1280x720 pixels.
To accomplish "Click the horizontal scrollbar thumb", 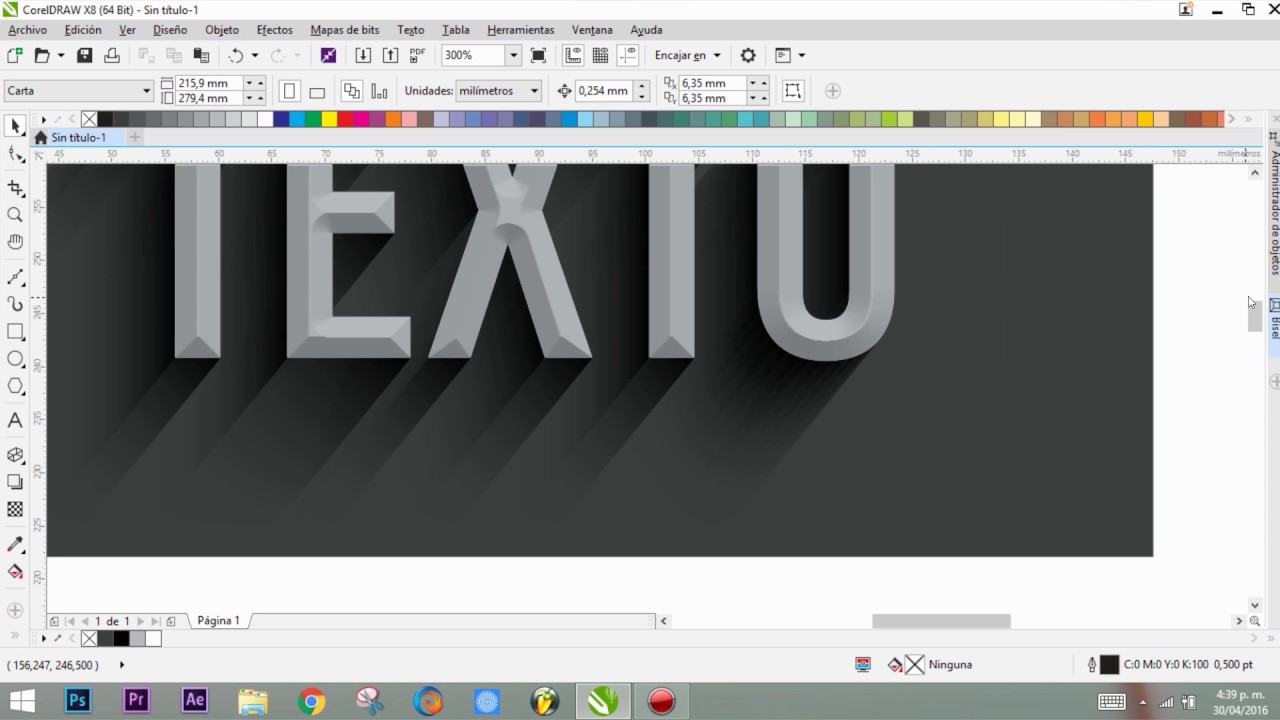I will (941, 621).
